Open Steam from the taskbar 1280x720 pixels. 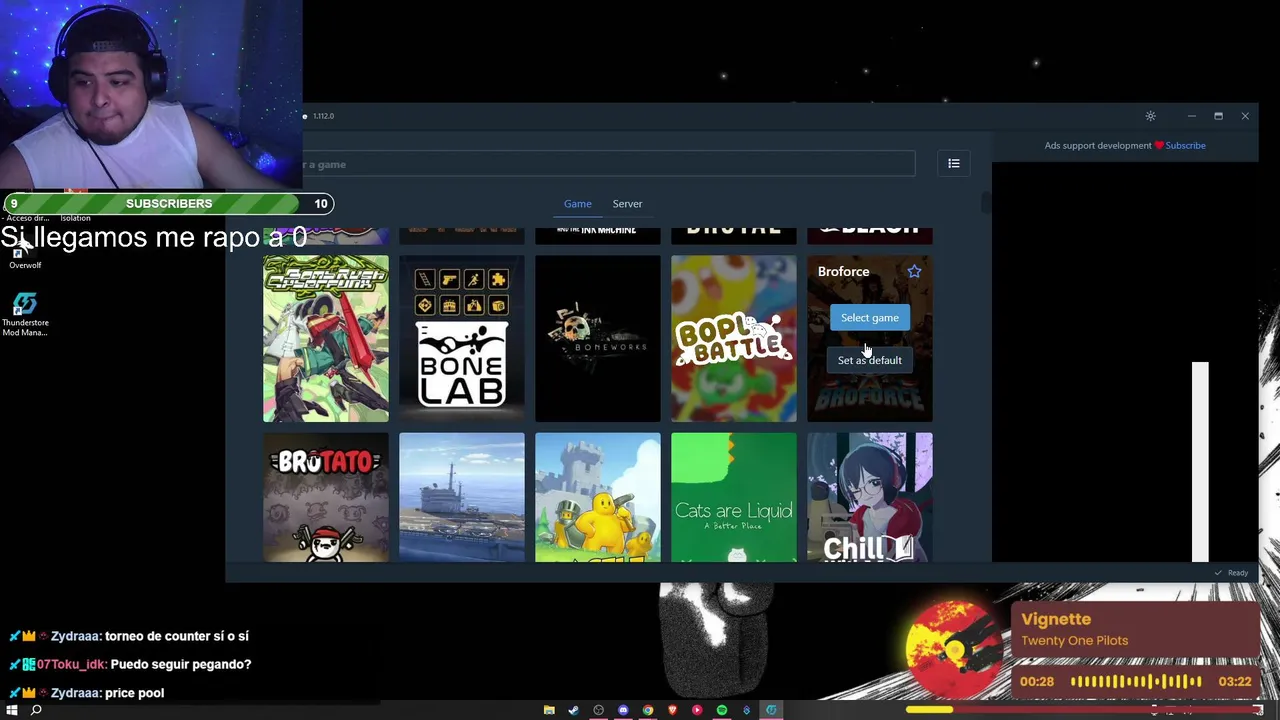click(573, 710)
